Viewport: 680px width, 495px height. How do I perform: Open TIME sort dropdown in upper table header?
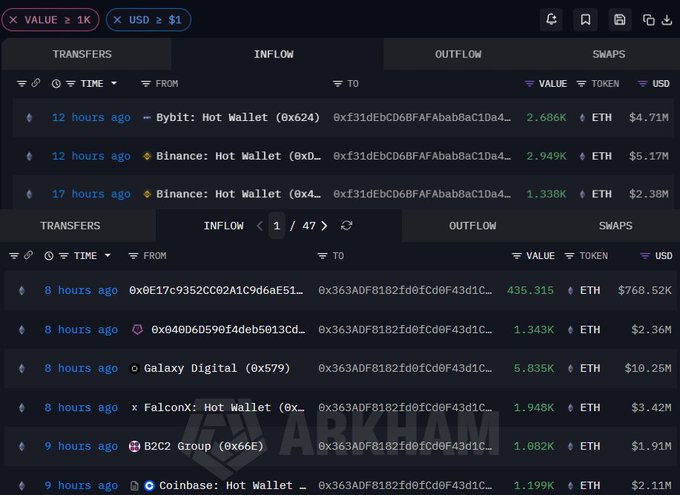click(114, 83)
